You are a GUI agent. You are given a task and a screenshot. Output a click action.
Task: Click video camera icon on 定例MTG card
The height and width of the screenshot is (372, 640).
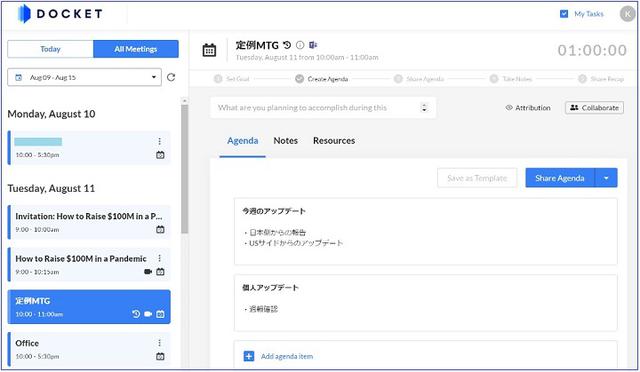pyautogui.click(x=148, y=314)
